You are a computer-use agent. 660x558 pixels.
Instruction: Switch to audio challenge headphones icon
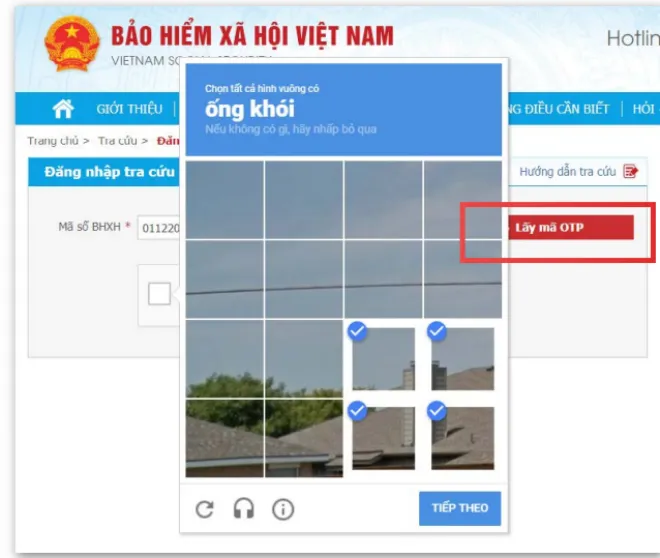pos(244,508)
